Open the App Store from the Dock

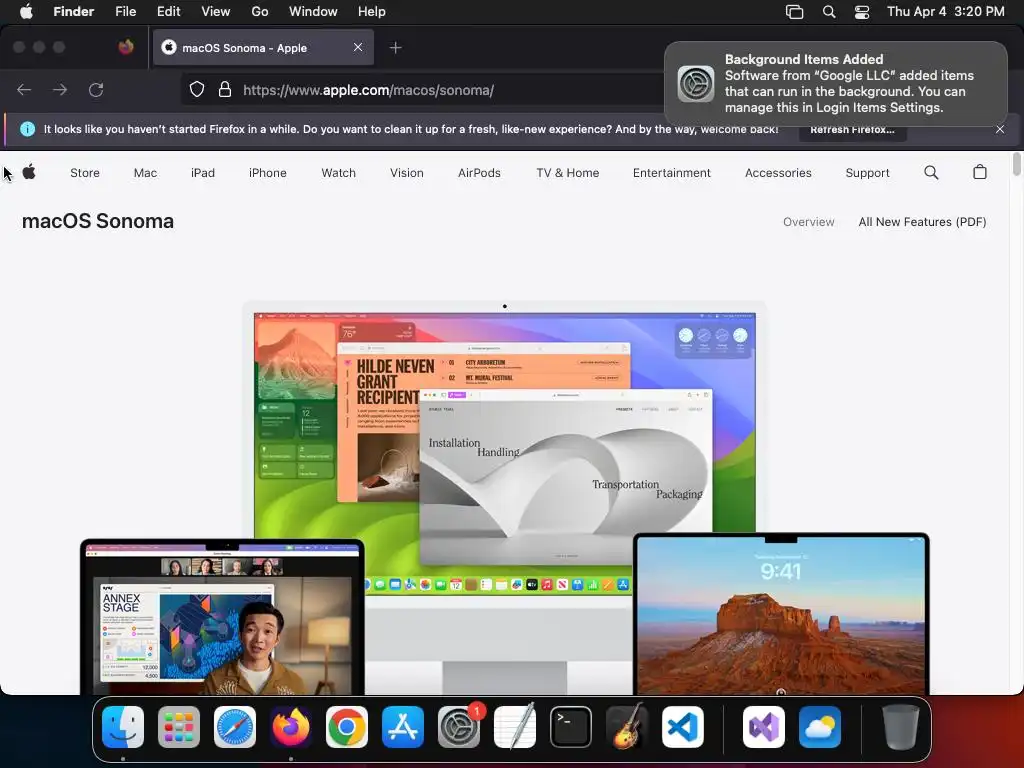point(403,727)
